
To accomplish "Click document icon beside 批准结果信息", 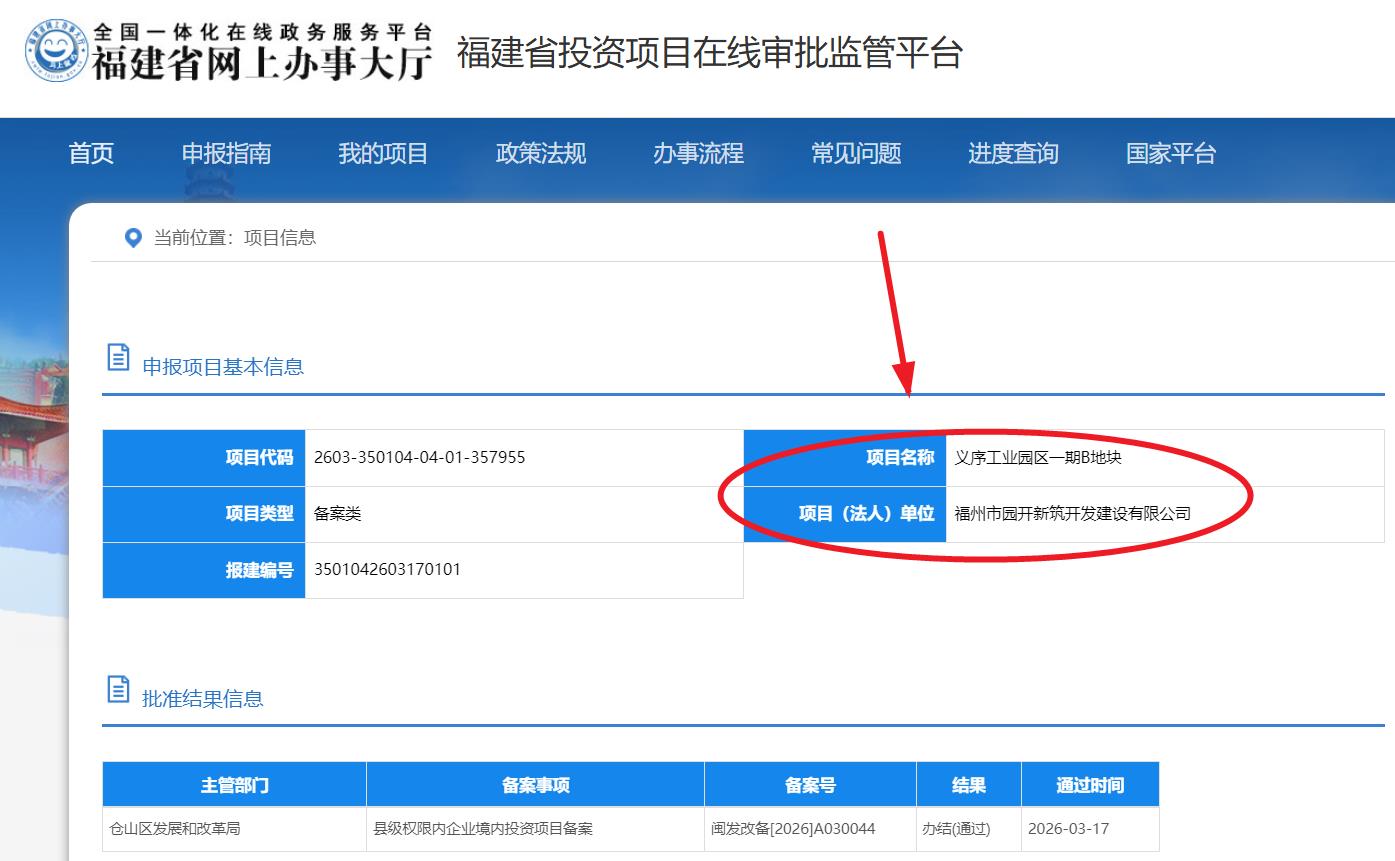I will click(x=118, y=690).
